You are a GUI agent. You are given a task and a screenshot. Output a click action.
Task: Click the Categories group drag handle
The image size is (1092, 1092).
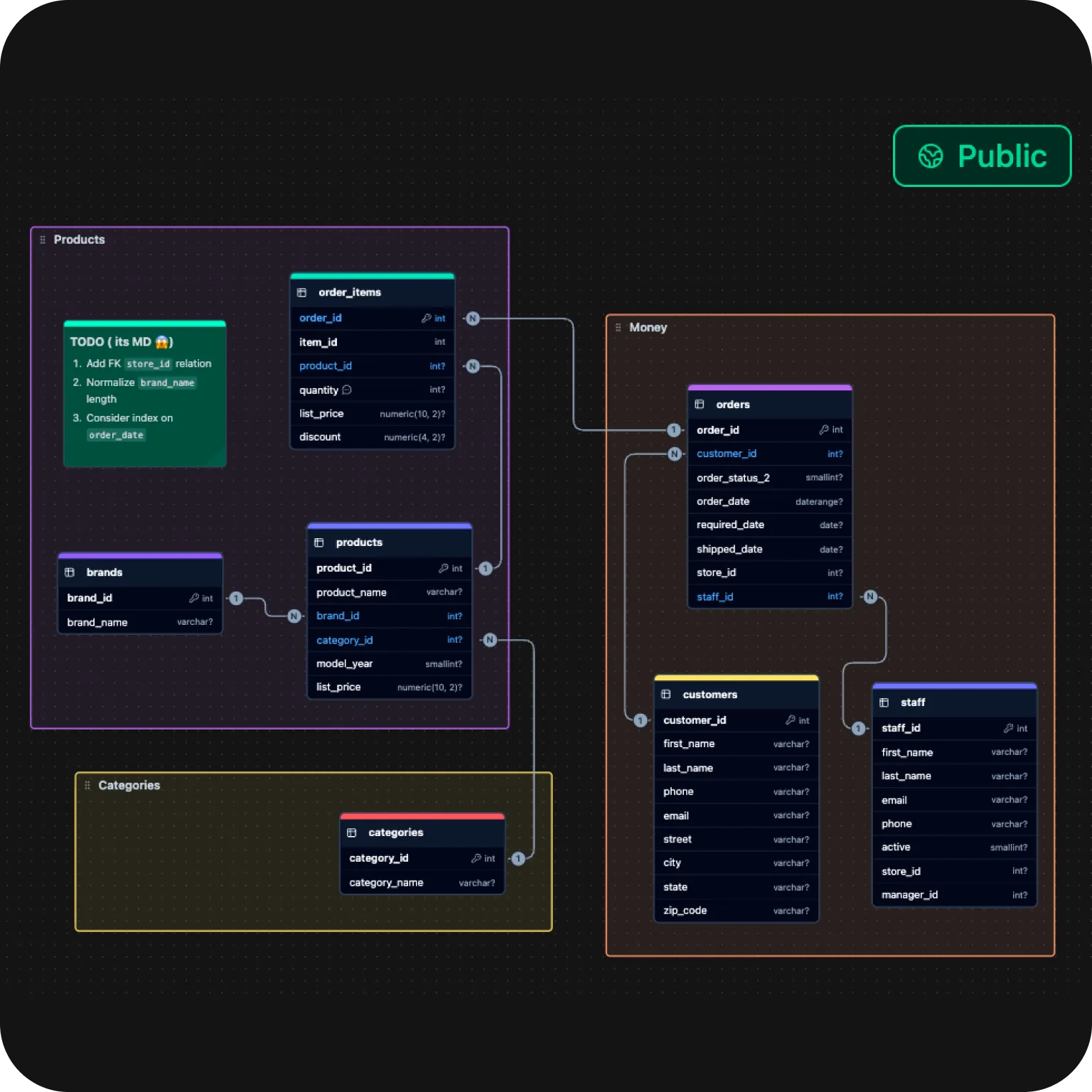[87, 785]
